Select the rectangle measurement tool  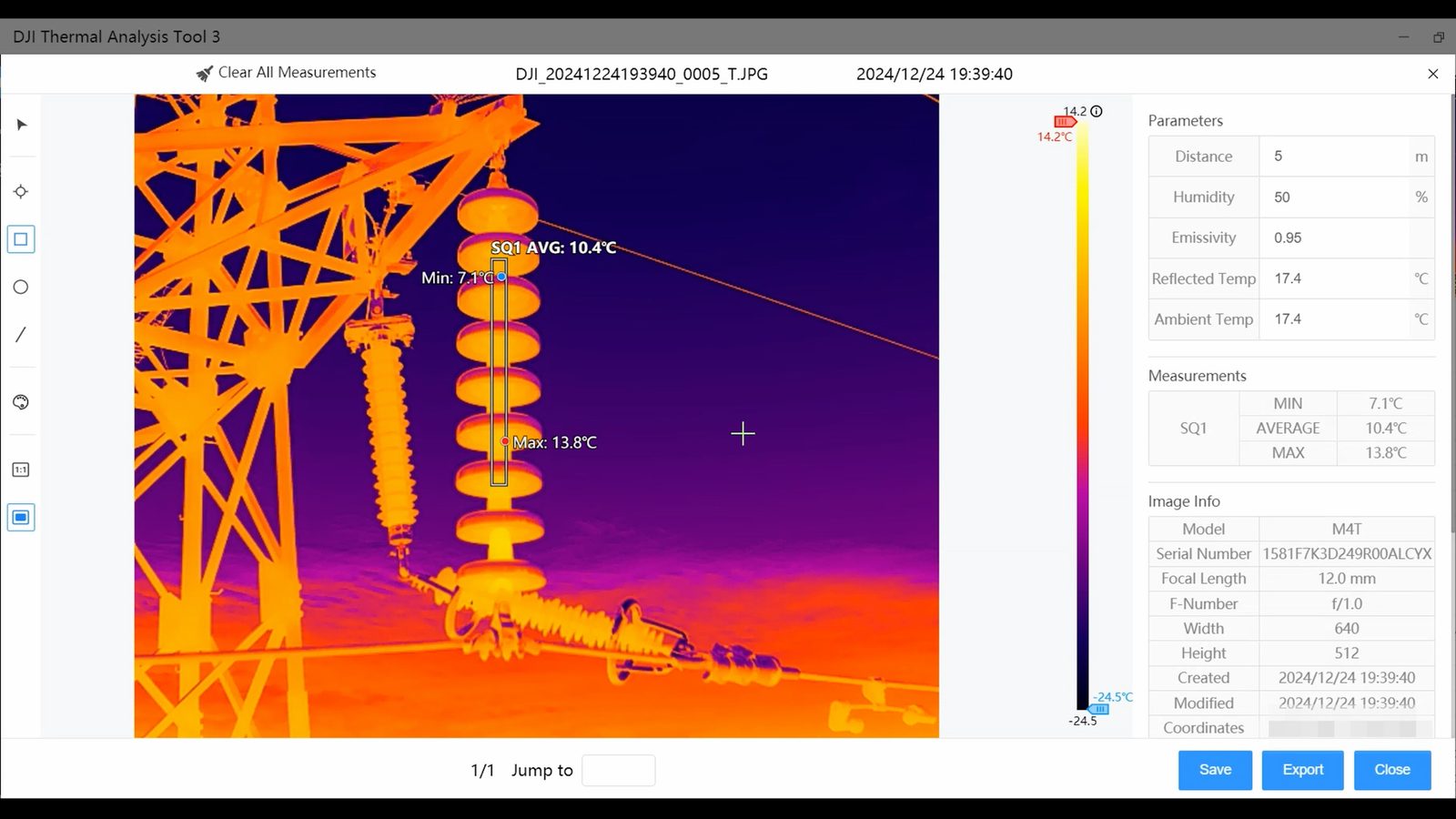(21, 239)
